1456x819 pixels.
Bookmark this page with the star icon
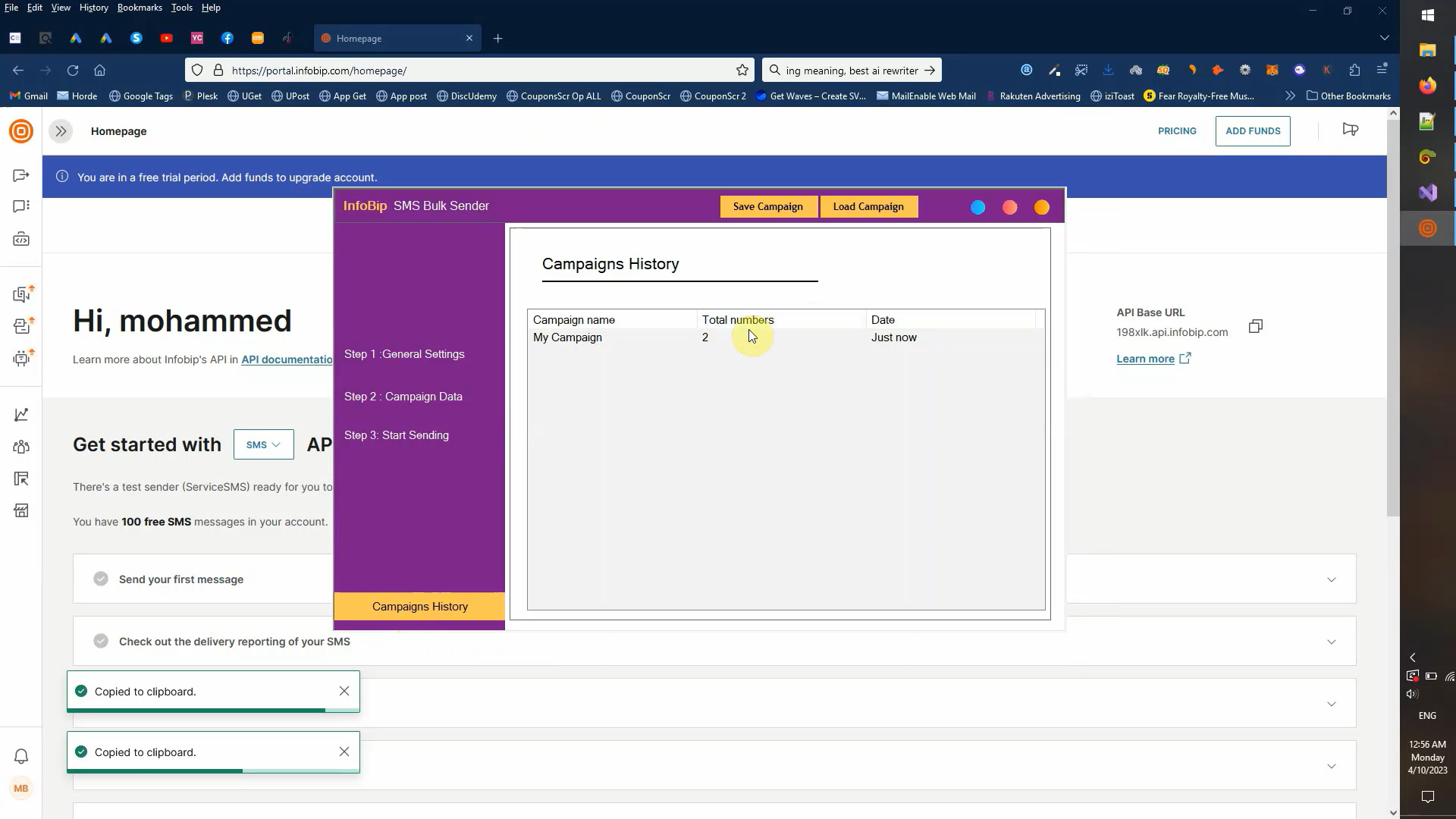pyautogui.click(x=742, y=71)
